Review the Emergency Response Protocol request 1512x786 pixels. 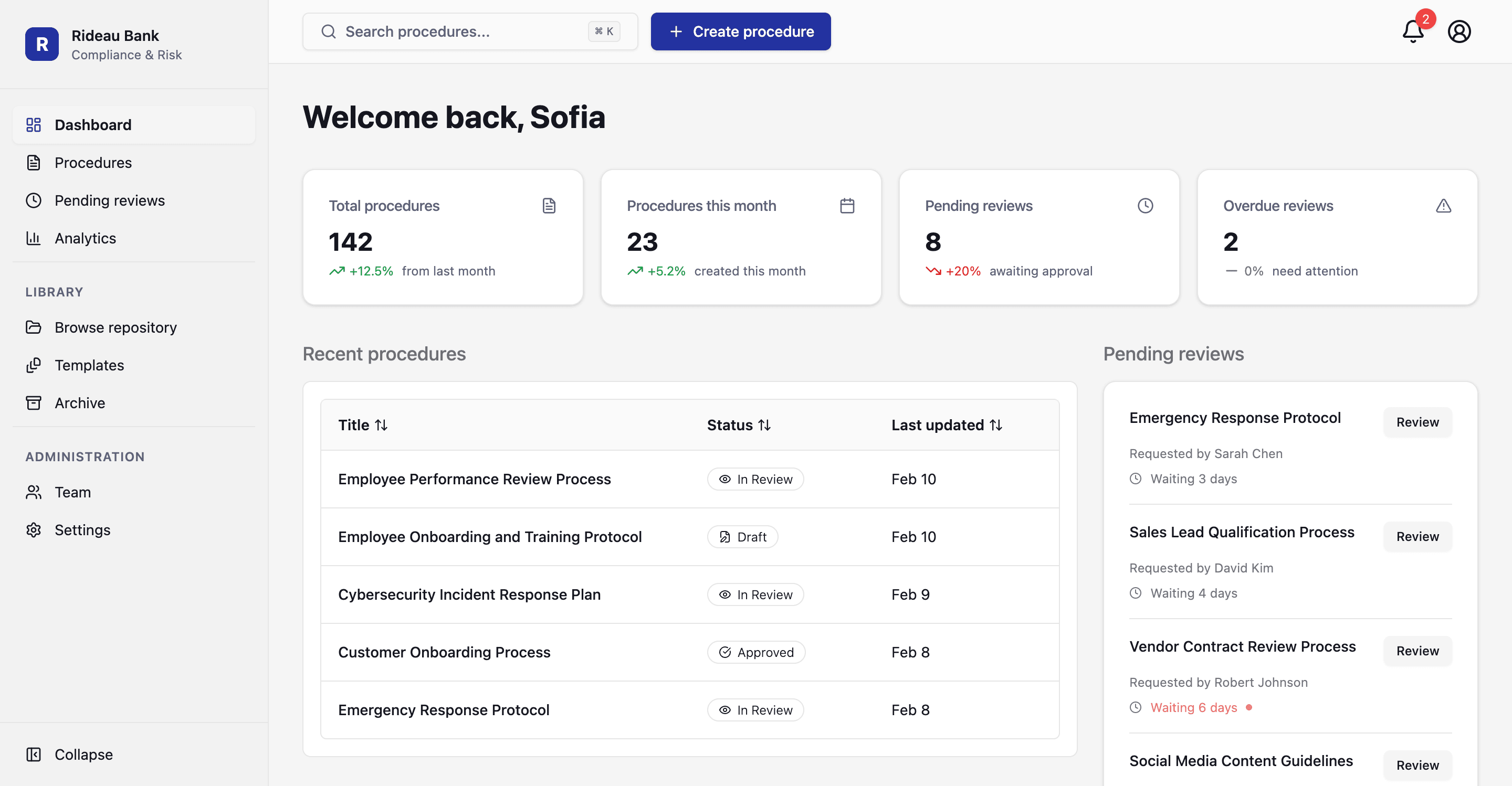[1417, 422]
